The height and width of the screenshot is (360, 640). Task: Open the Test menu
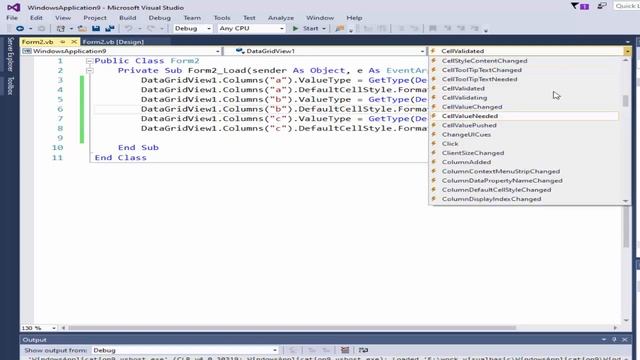249,18
